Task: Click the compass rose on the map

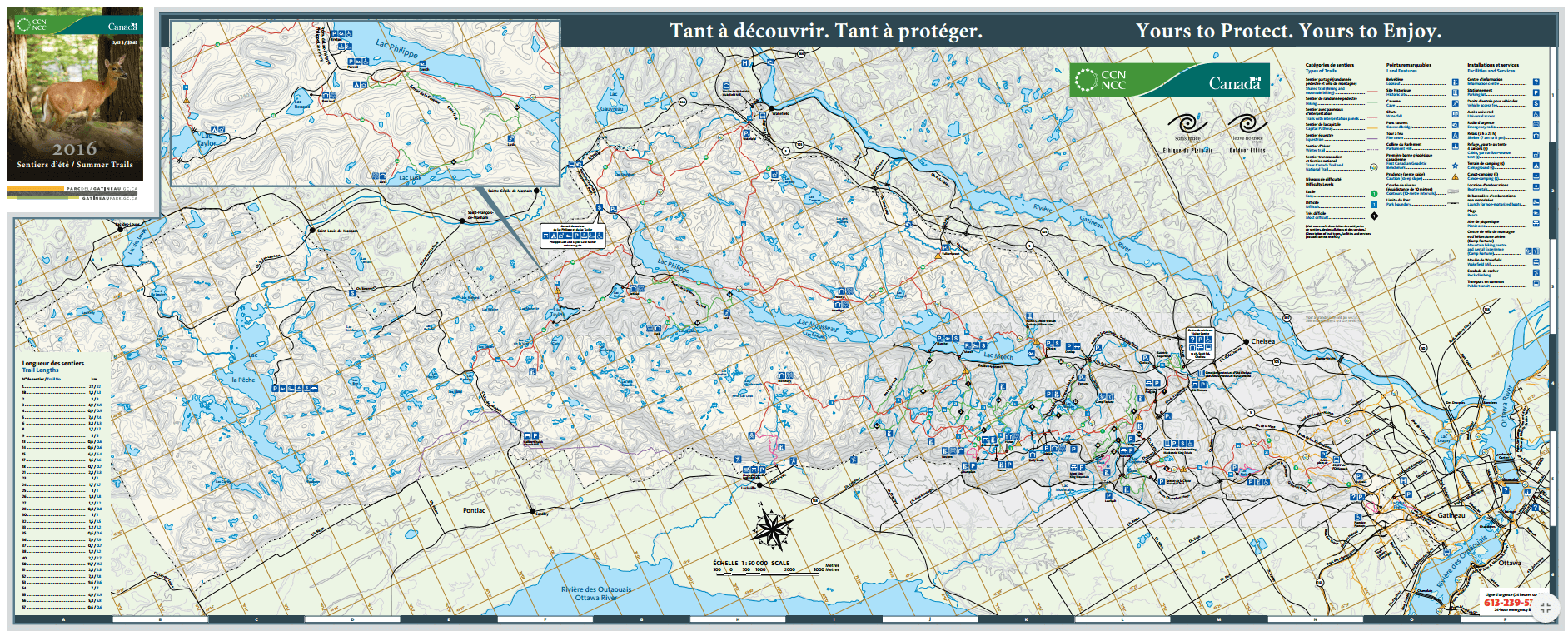Action: (x=772, y=527)
